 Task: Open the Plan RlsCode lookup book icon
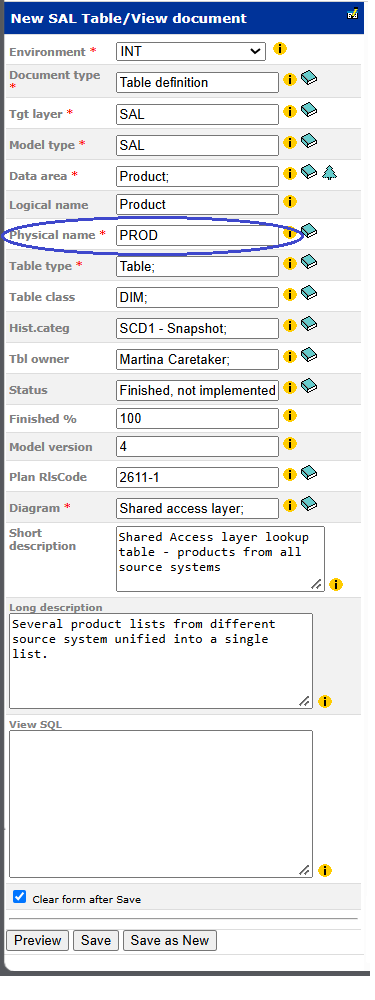click(309, 473)
